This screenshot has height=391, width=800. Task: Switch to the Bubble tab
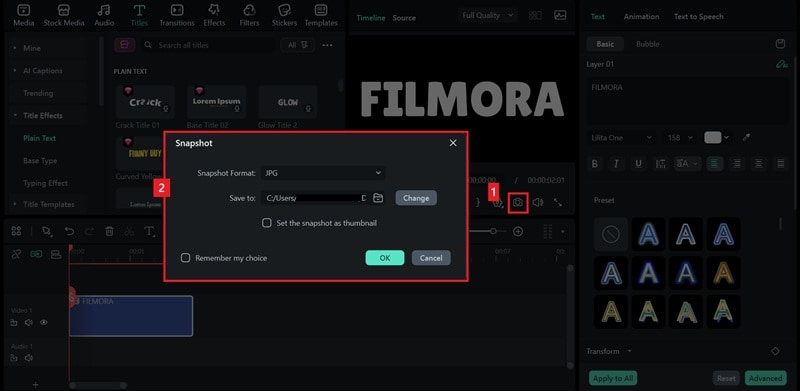(647, 44)
